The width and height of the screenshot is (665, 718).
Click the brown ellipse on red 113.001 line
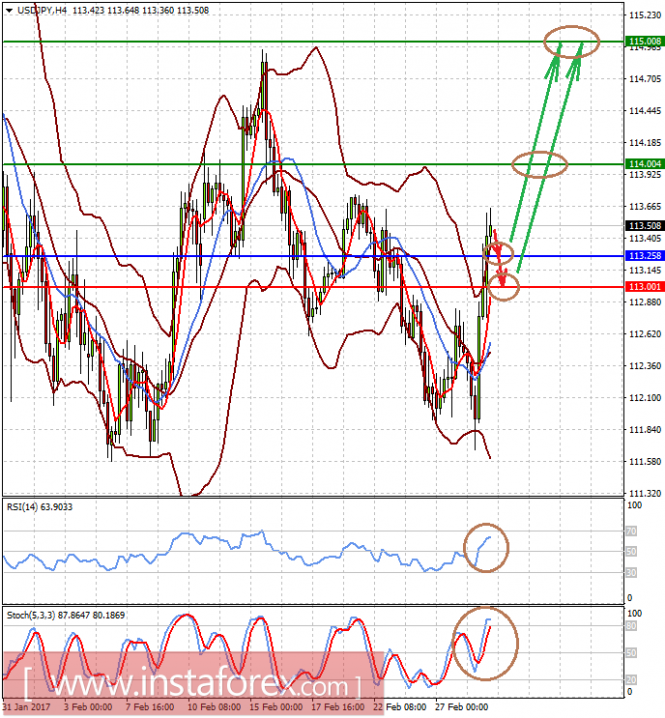coord(504,288)
